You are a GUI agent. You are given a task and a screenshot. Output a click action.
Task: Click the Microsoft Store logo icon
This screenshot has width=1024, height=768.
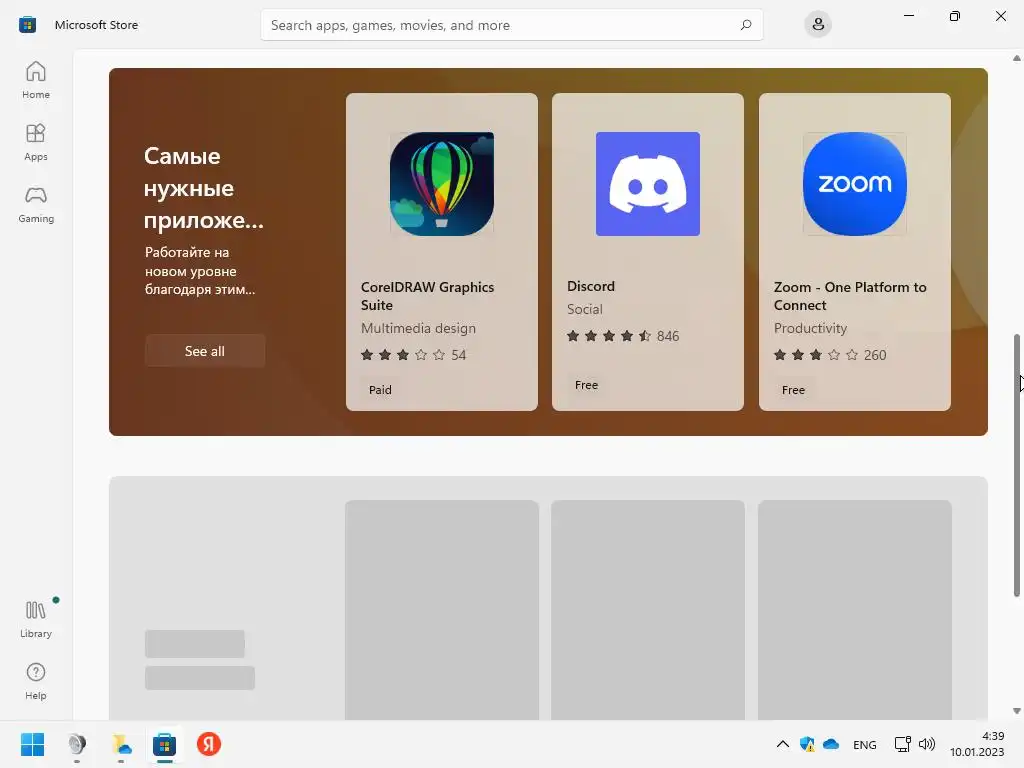27,25
